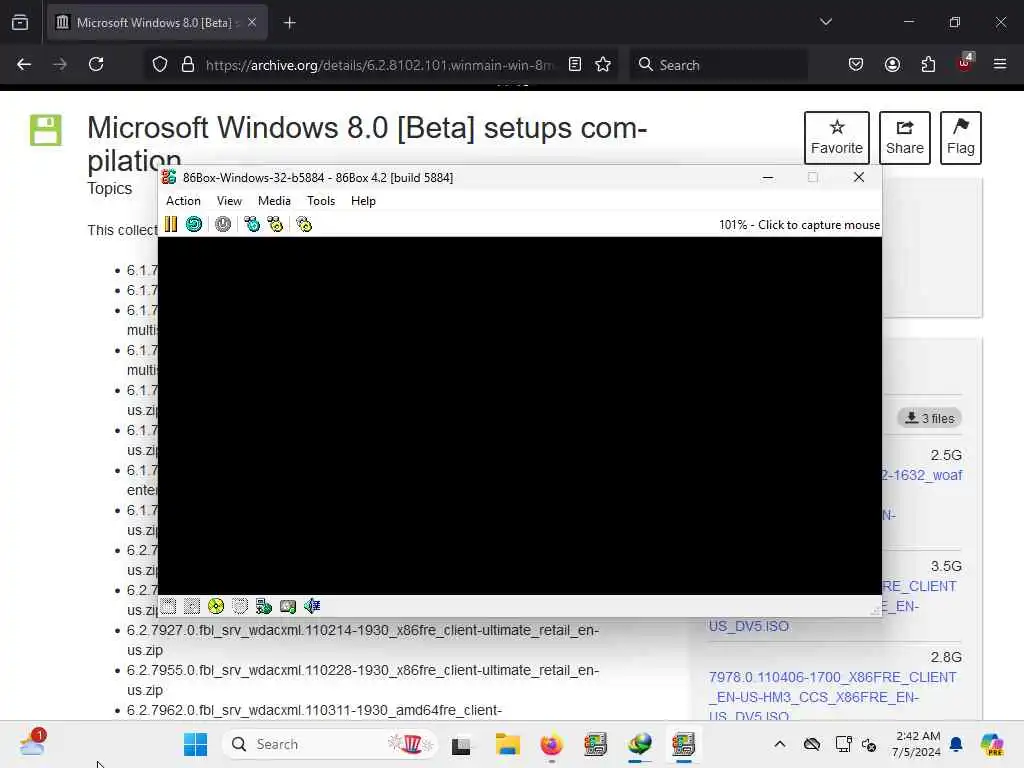
Task: Close the Microsoft Windows 8.0 [Beta] tab
Action: pyautogui.click(x=252, y=23)
